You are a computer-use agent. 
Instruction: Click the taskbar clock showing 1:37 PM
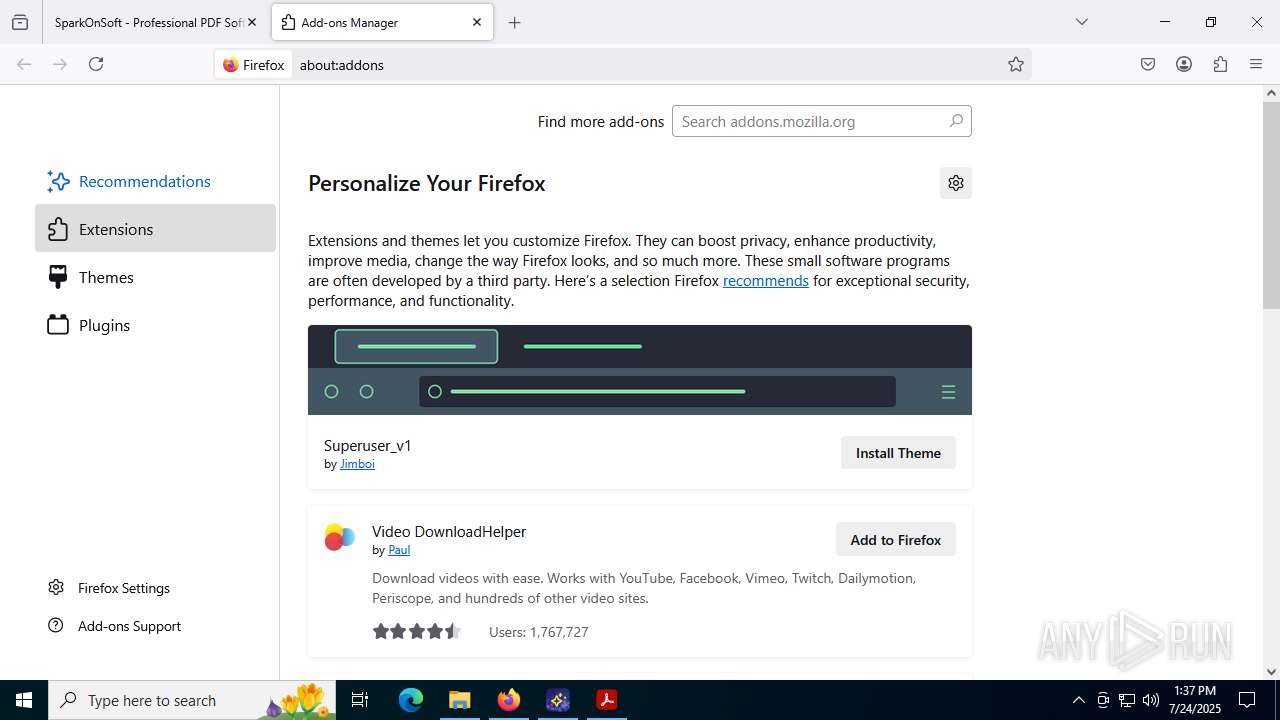1195,700
